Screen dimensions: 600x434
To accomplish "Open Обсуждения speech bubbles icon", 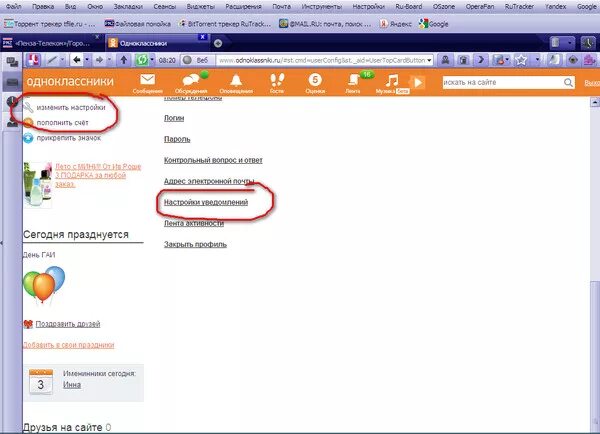I will [191, 80].
